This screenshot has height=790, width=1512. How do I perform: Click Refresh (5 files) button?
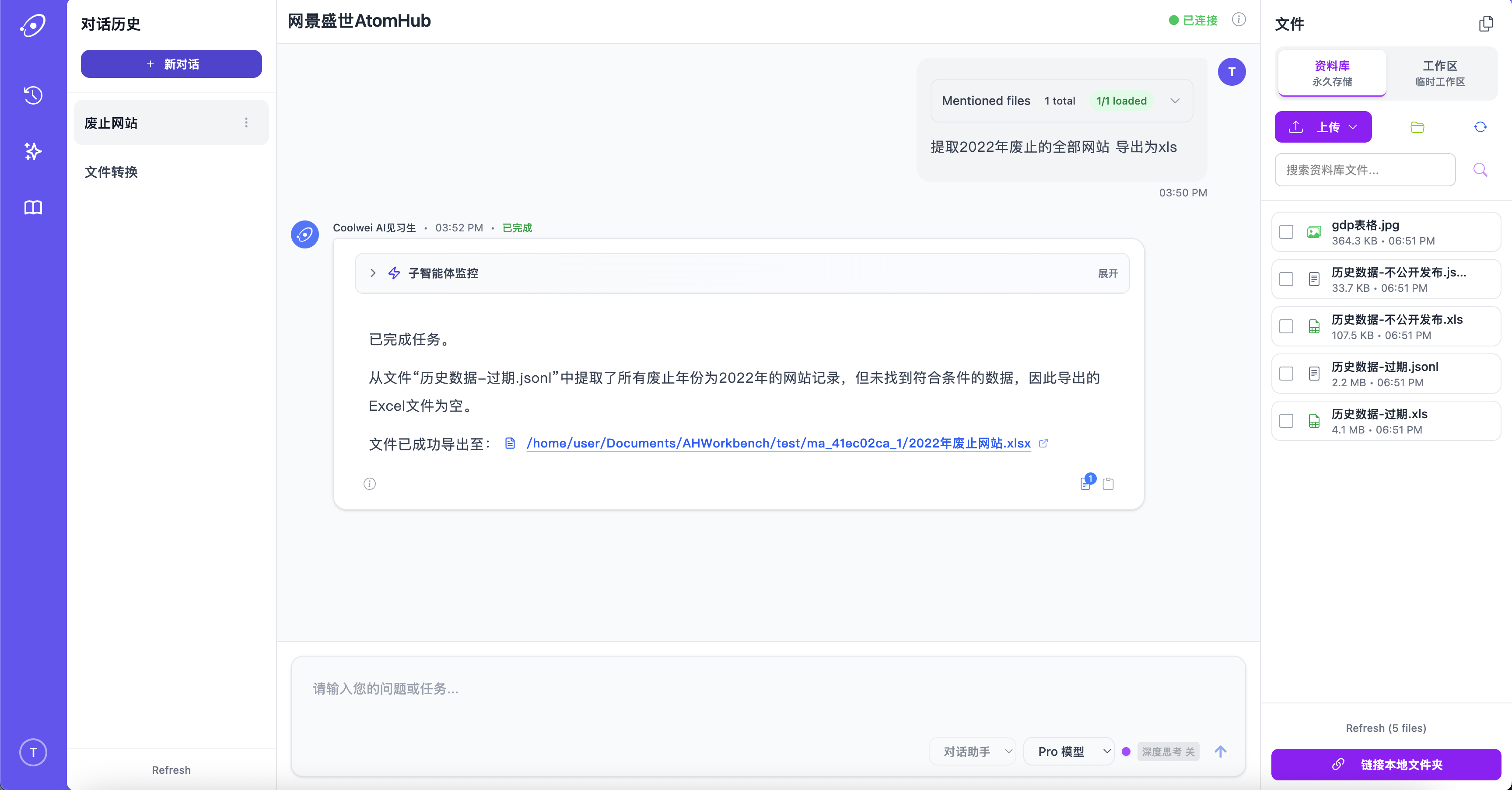[1386, 728]
